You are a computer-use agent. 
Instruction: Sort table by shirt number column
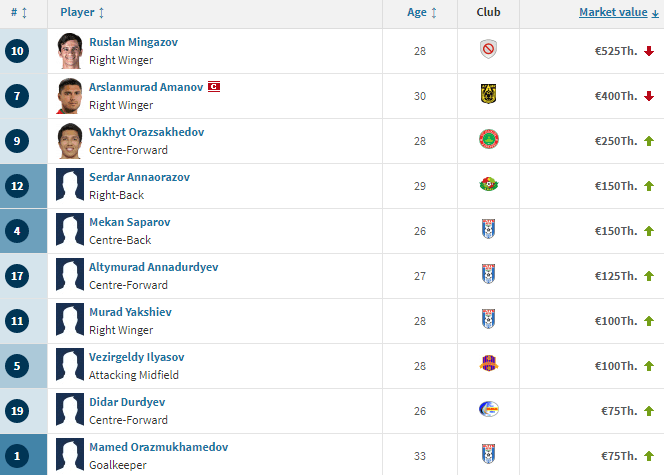(22, 13)
